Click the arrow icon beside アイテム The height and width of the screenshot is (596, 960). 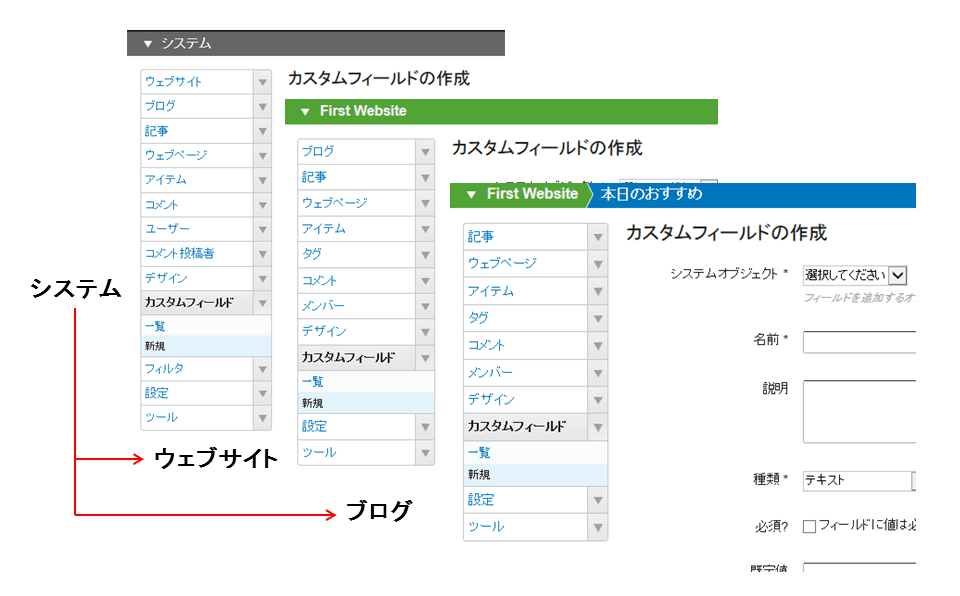(263, 179)
